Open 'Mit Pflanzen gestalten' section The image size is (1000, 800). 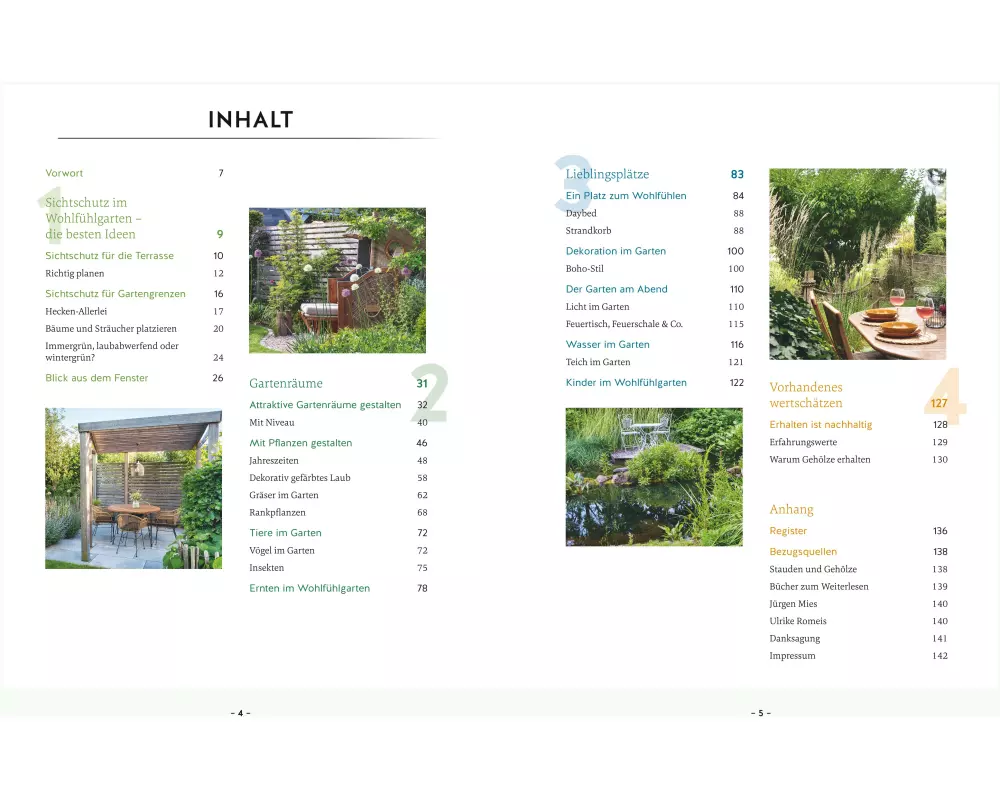pyautogui.click(x=300, y=443)
